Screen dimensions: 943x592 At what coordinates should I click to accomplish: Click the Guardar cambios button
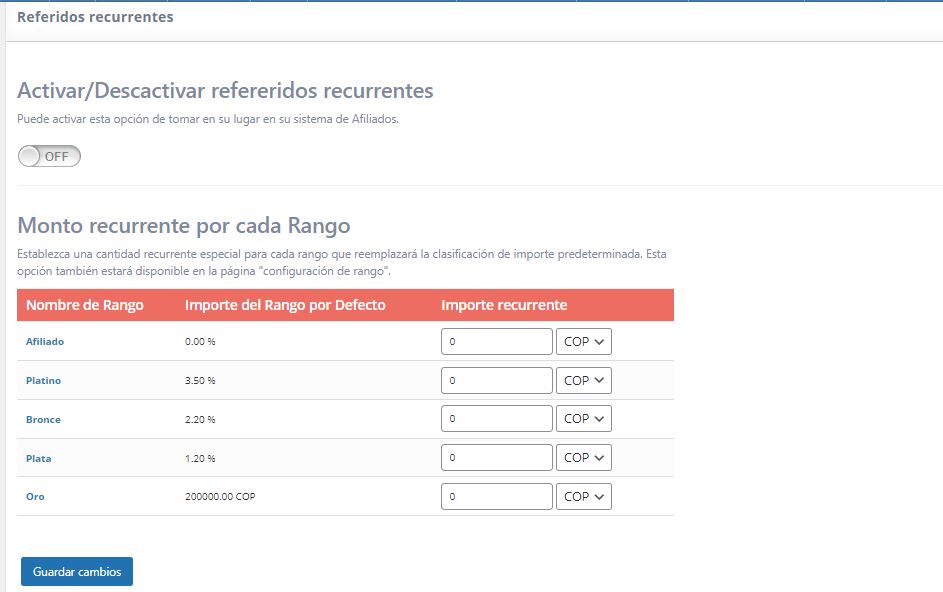click(x=77, y=571)
